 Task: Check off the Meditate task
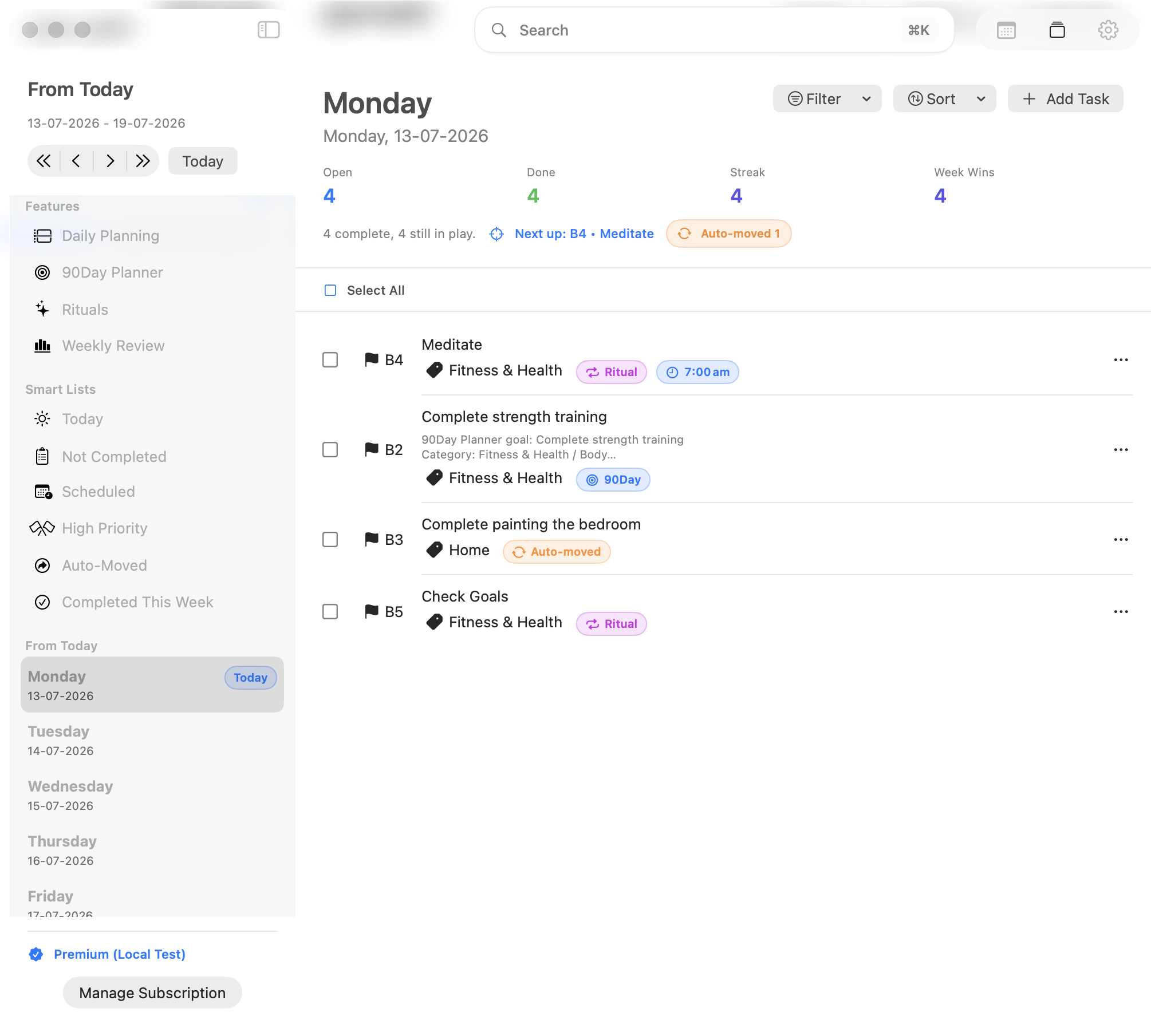[330, 360]
